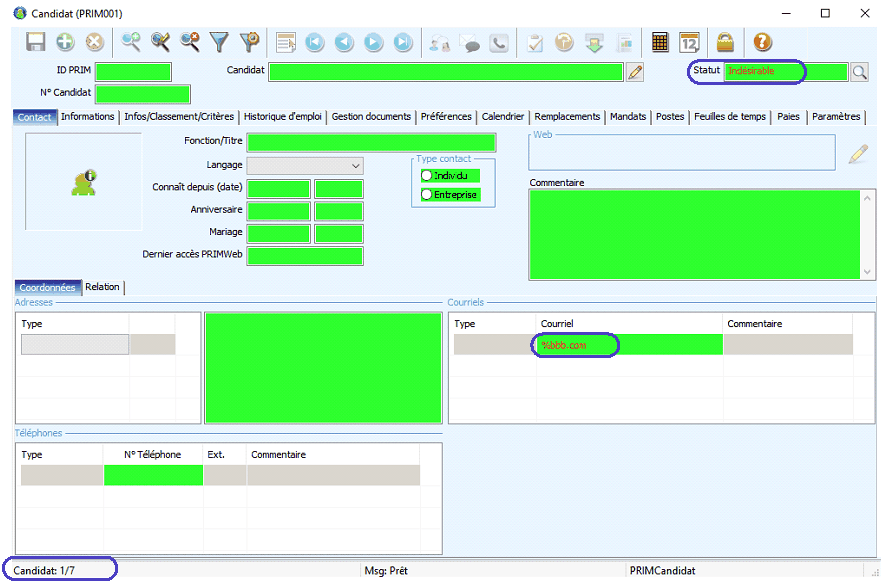This screenshot has height=583, width=883.
Task: Open the Feuilles de temps tab
Action: point(730,117)
